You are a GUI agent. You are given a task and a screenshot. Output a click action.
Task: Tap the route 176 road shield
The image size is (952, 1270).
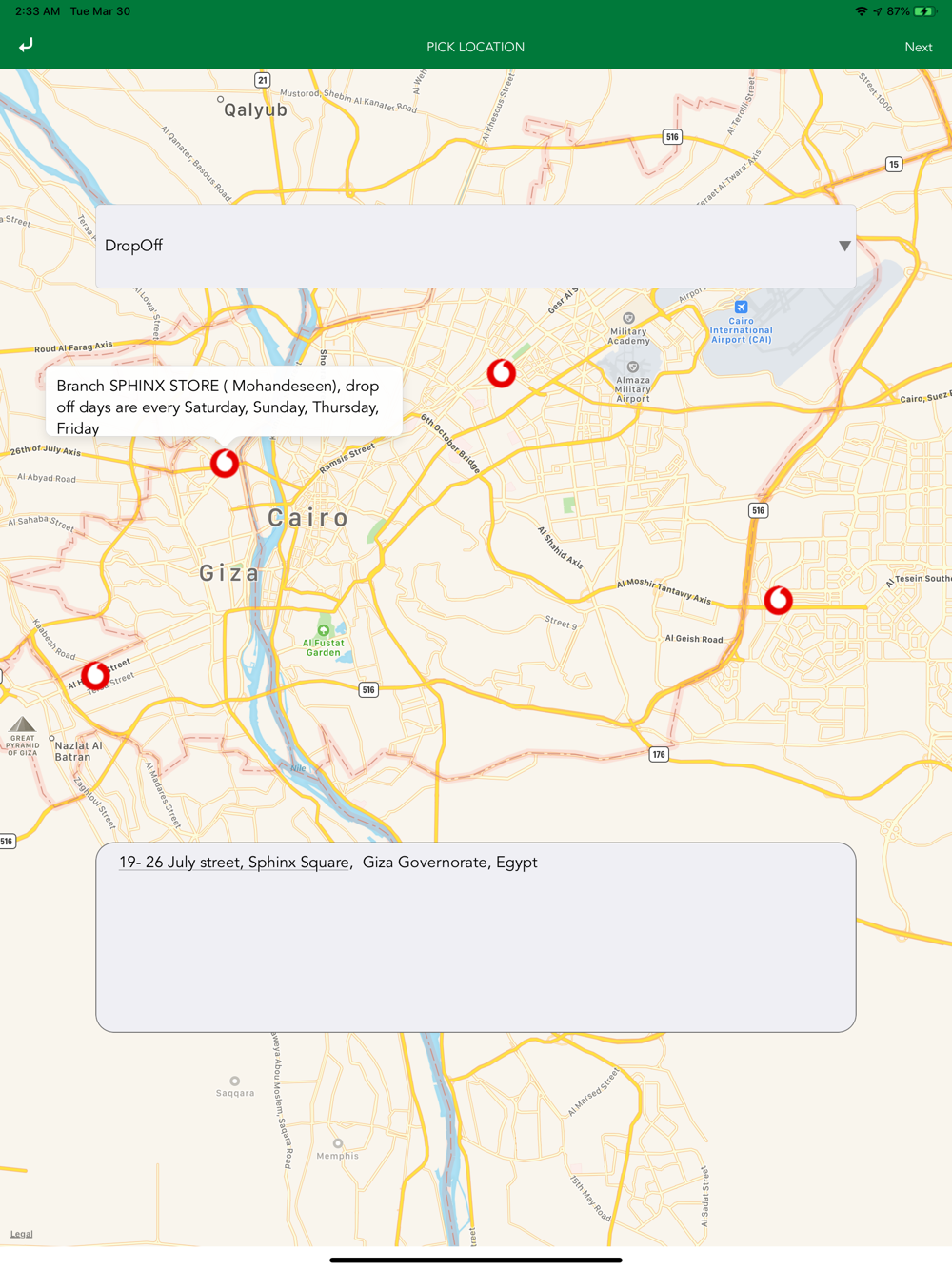click(659, 754)
